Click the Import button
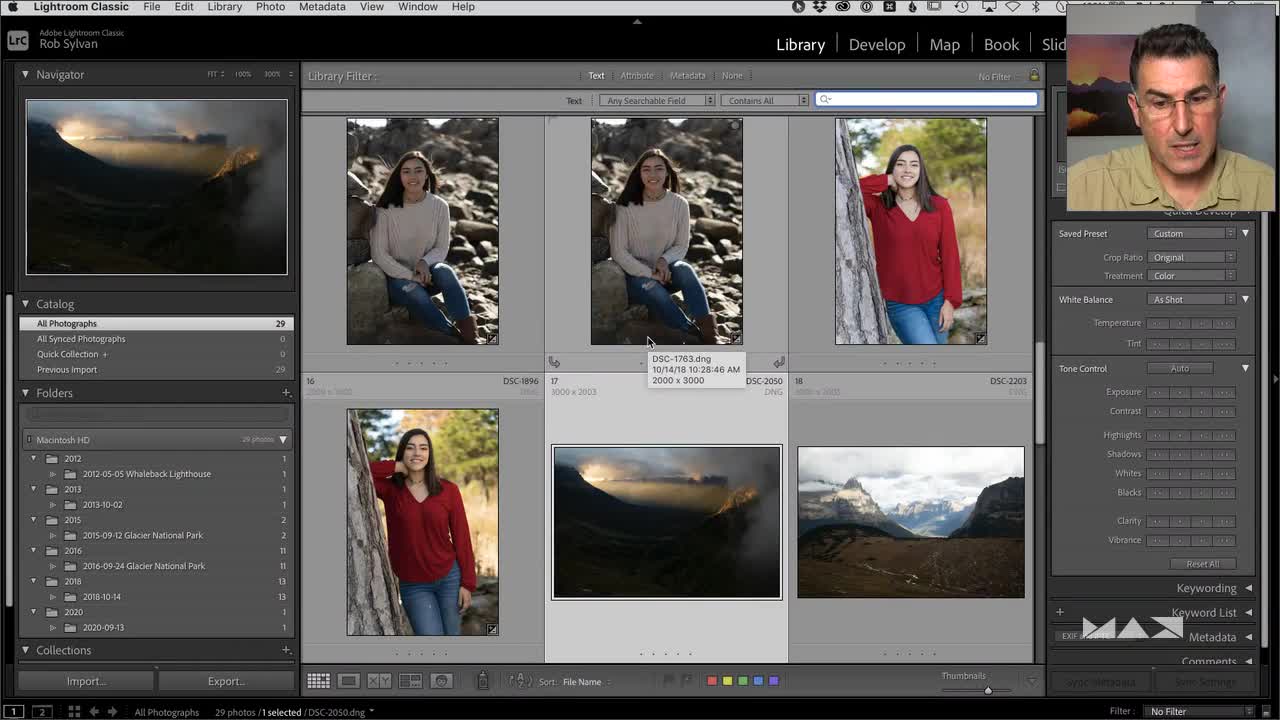This screenshot has height=720, width=1280. [x=86, y=681]
